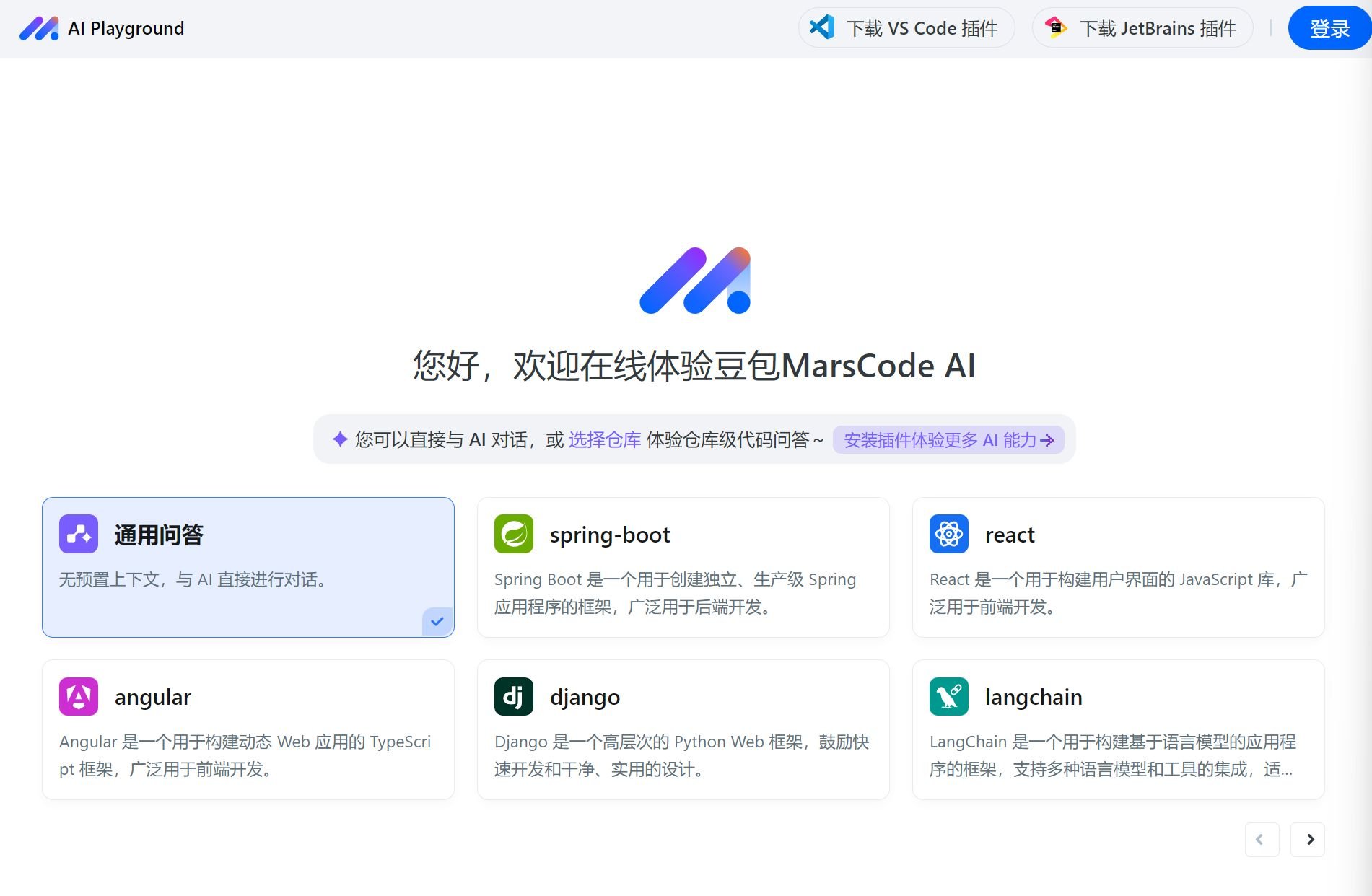Click the JetBrains icon beside 下载 JetBrains 插件
The height and width of the screenshot is (896, 1372).
click(1055, 28)
